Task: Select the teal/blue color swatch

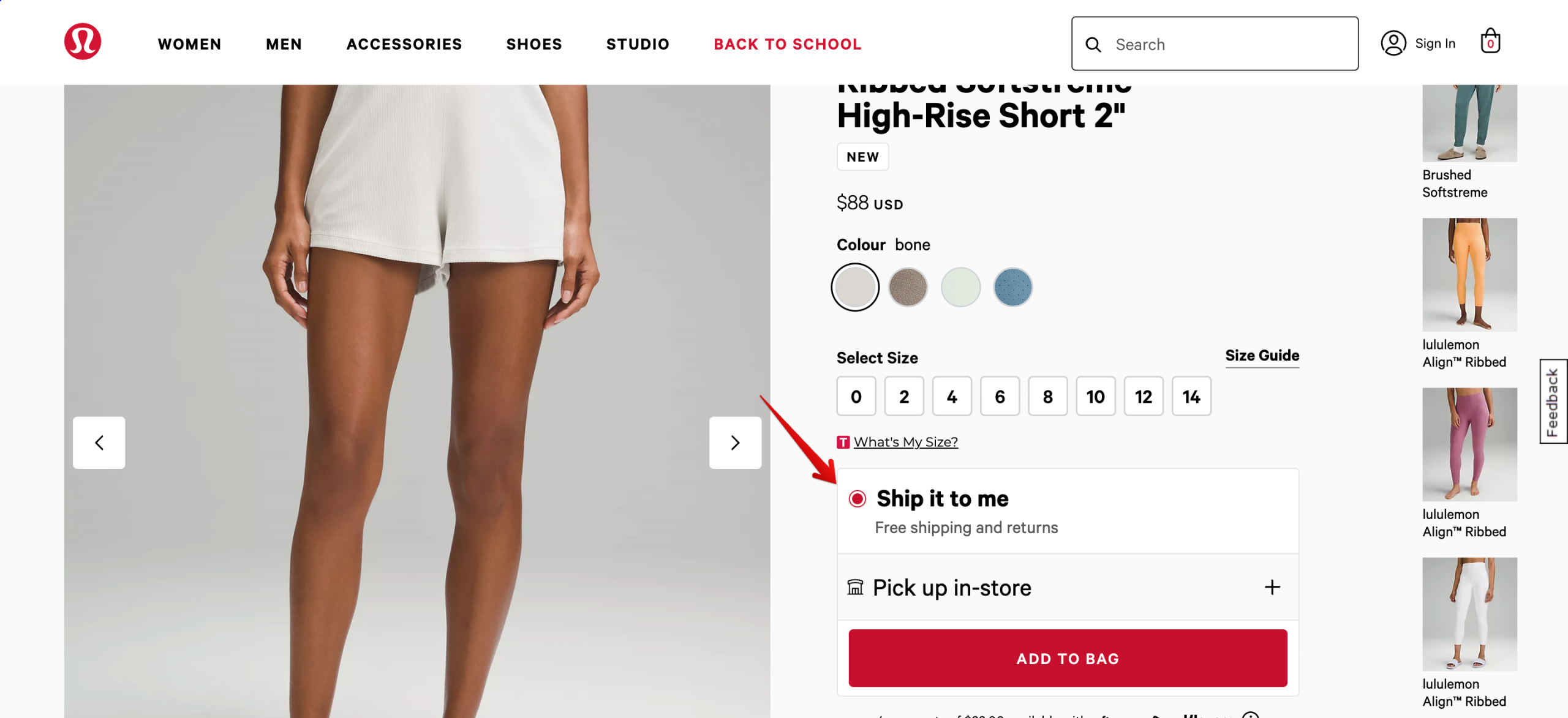Action: click(x=1012, y=287)
